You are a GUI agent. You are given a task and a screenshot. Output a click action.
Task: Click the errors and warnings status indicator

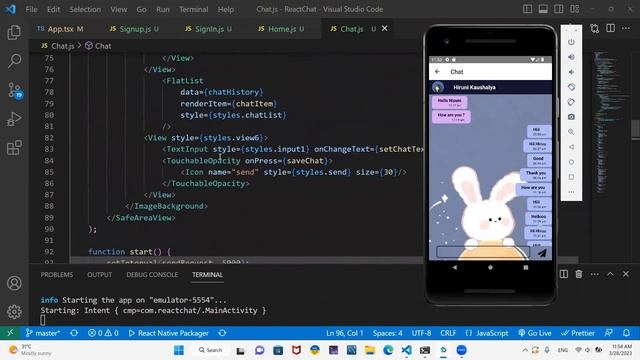[103, 333]
